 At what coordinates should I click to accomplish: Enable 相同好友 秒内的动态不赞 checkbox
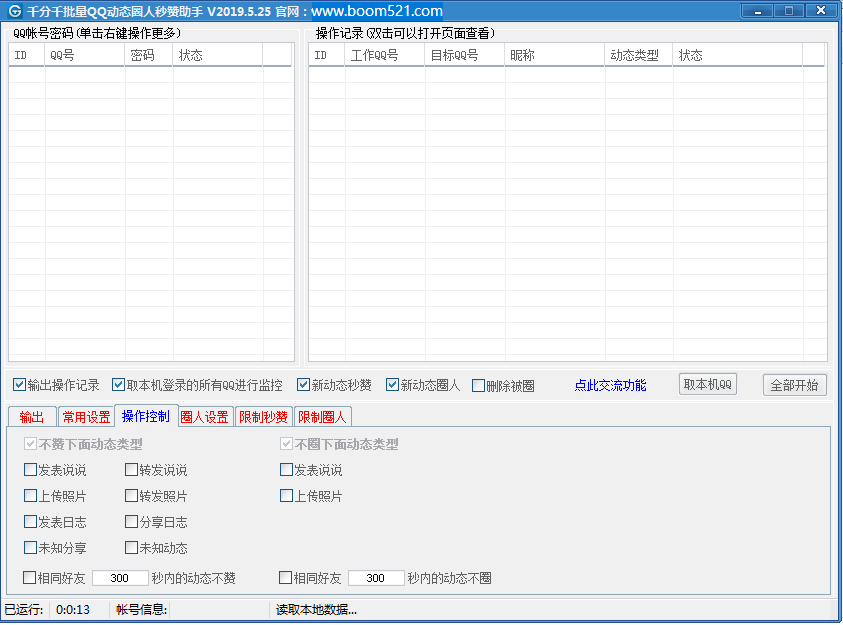[x=30, y=578]
